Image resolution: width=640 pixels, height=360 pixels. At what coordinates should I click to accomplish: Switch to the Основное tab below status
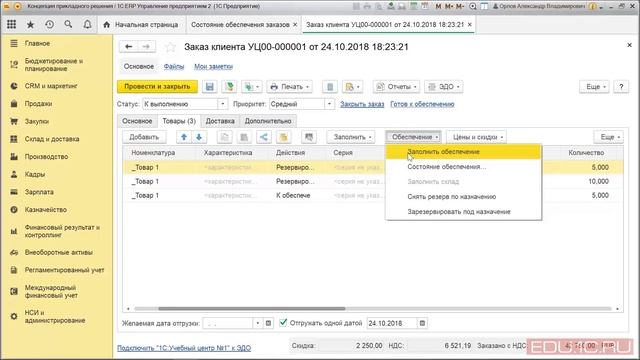click(137, 121)
